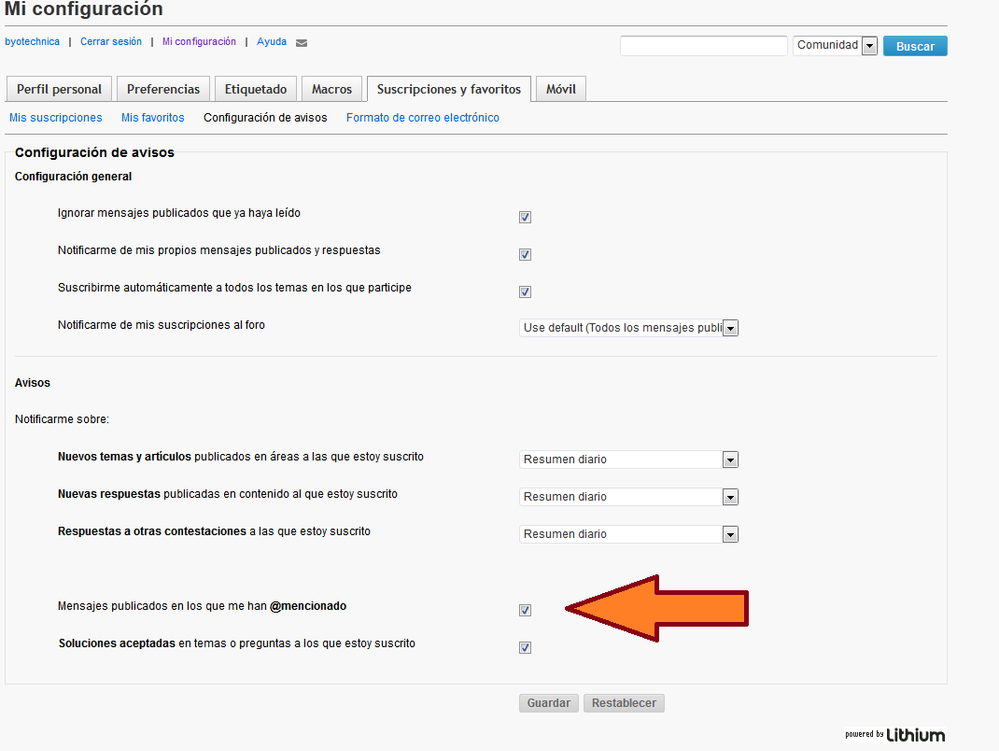Expand 'Respuestas a otras contestaciones' dropdown
999x751 pixels.
tap(629, 534)
